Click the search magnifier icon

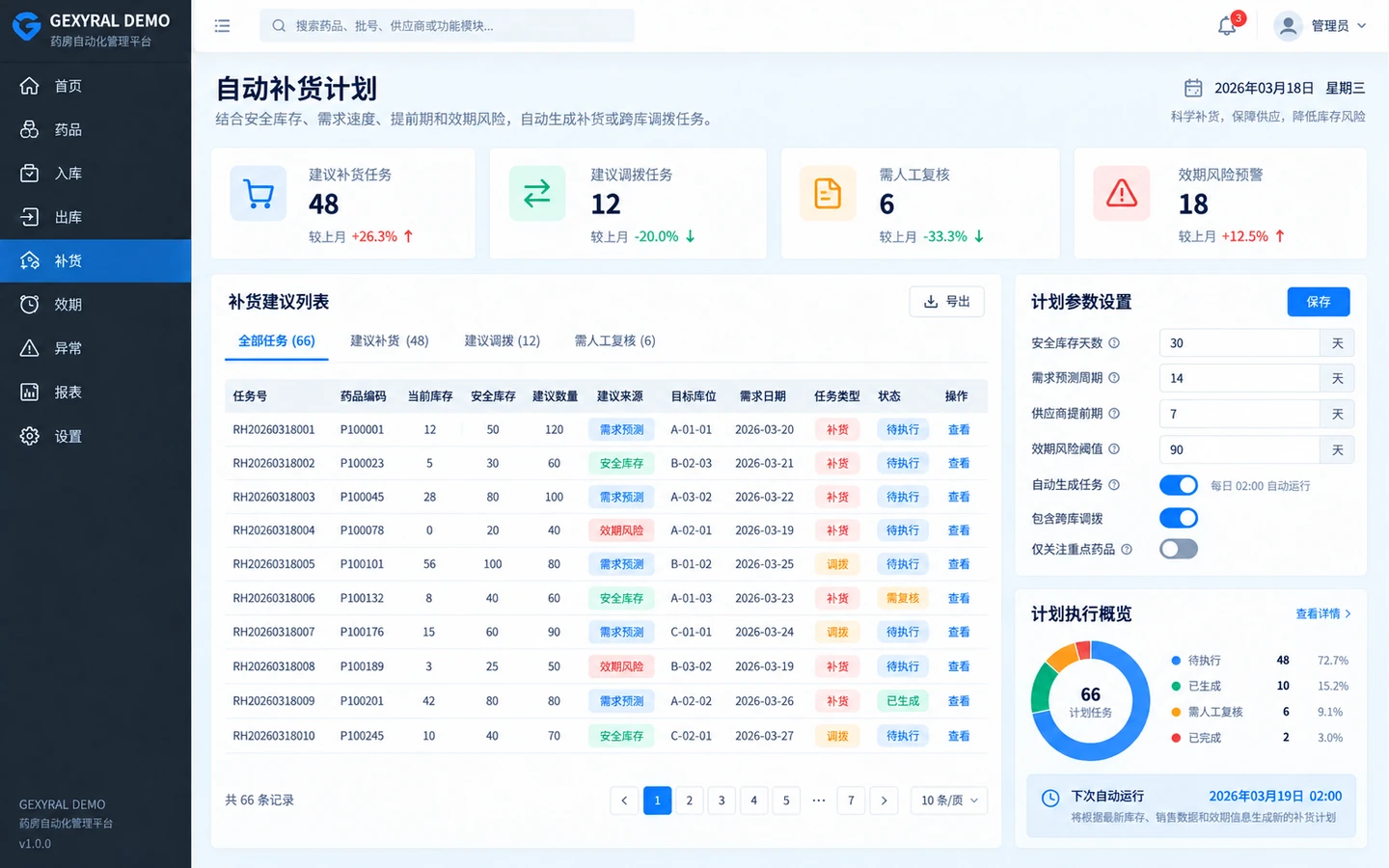coord(279,26)
